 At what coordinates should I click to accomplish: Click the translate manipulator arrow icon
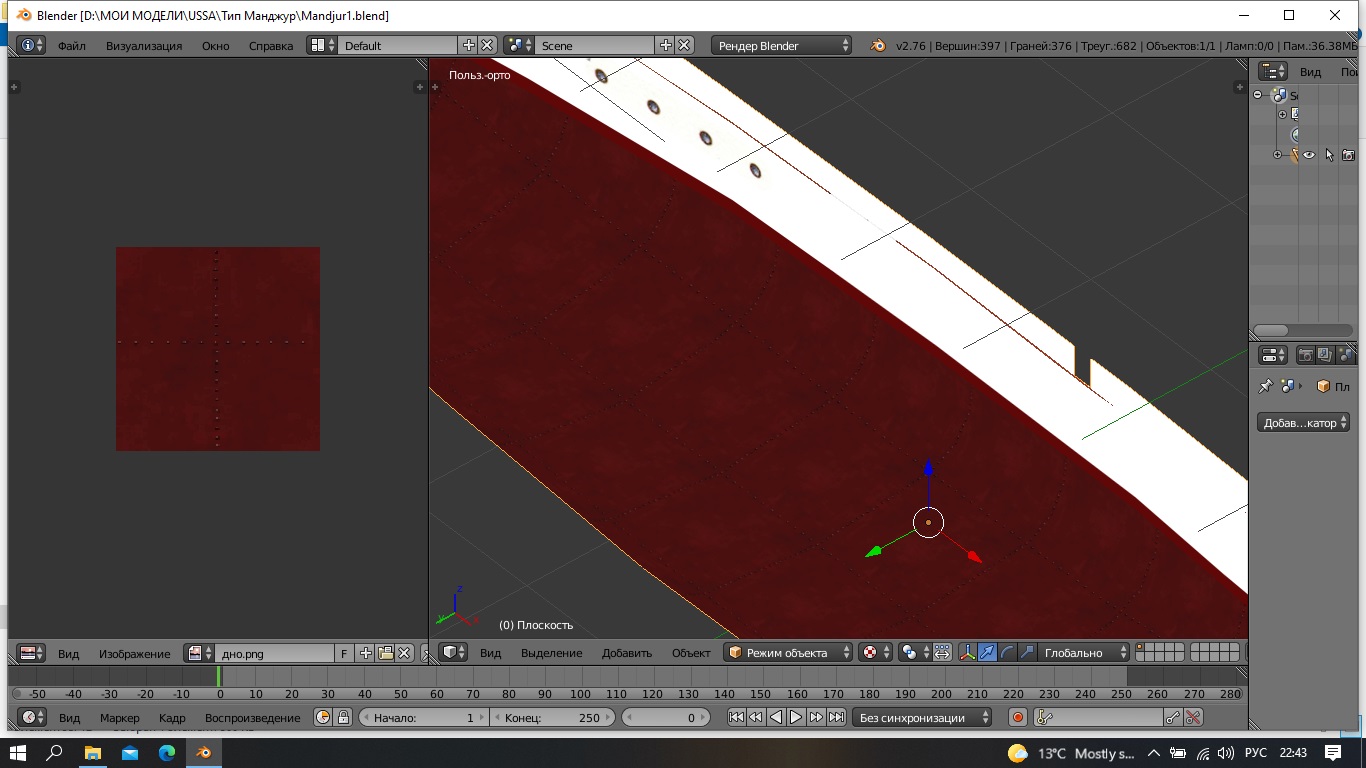click(x=987, y=653)
